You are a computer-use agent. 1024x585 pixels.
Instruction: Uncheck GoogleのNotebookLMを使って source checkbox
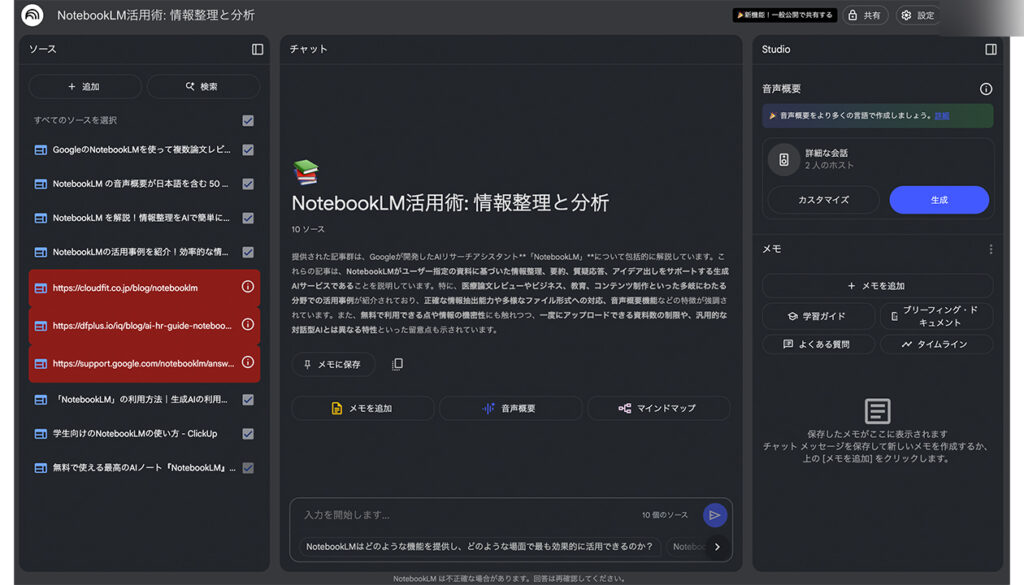tap(248, 150)
